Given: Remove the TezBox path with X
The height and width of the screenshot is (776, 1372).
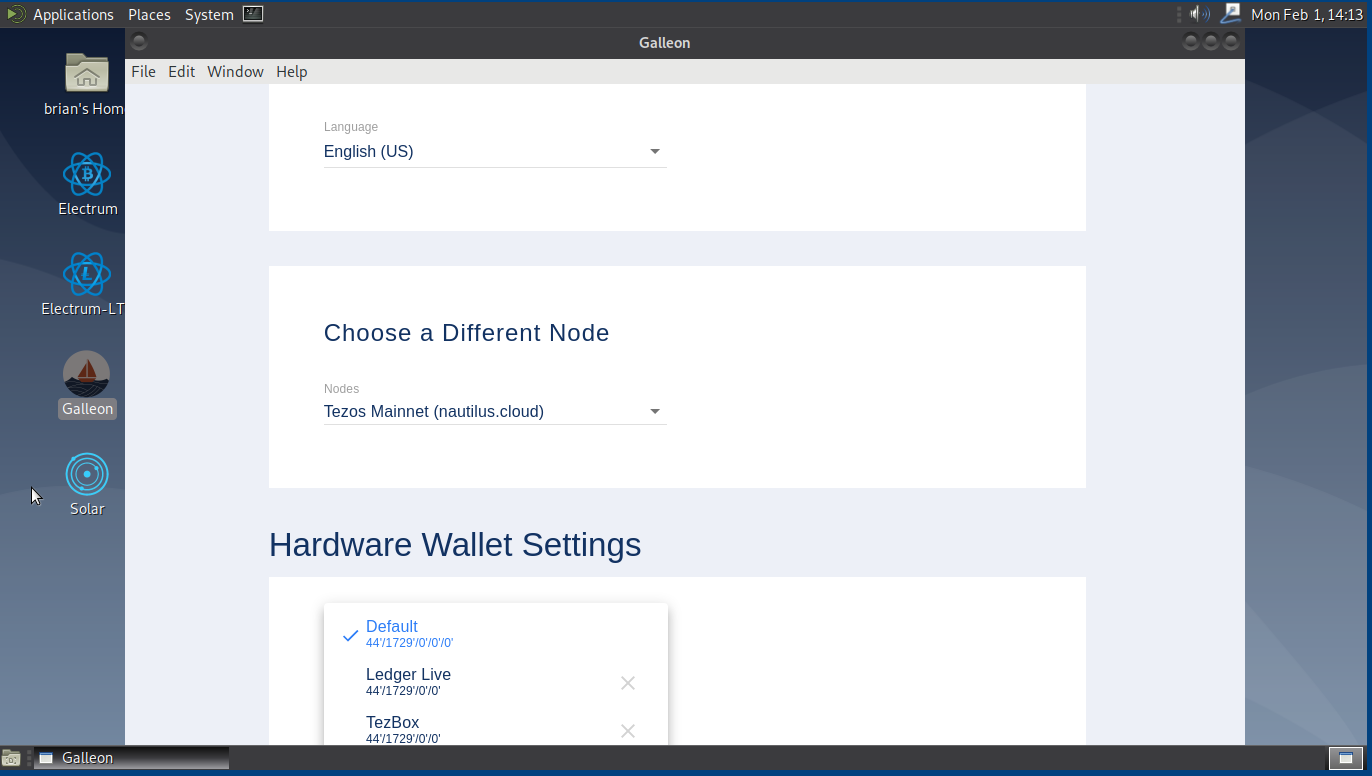Looking at the screenshot, I should 628,731.
